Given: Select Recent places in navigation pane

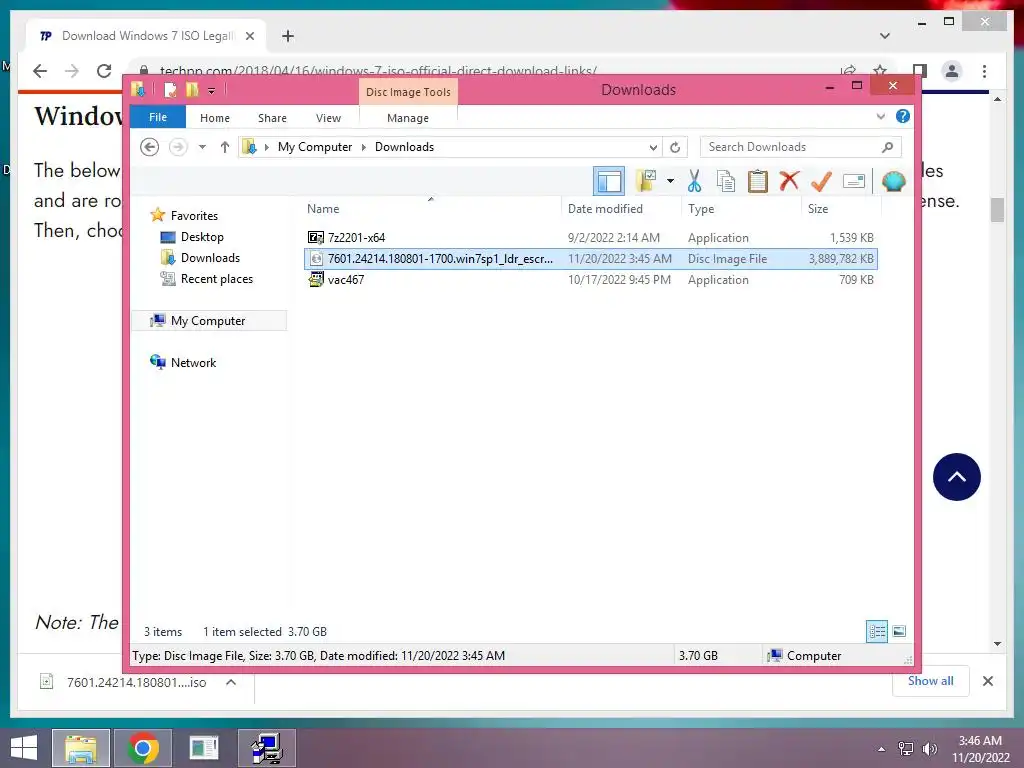Looking at the screenshot, I should (x=217, y=279).
